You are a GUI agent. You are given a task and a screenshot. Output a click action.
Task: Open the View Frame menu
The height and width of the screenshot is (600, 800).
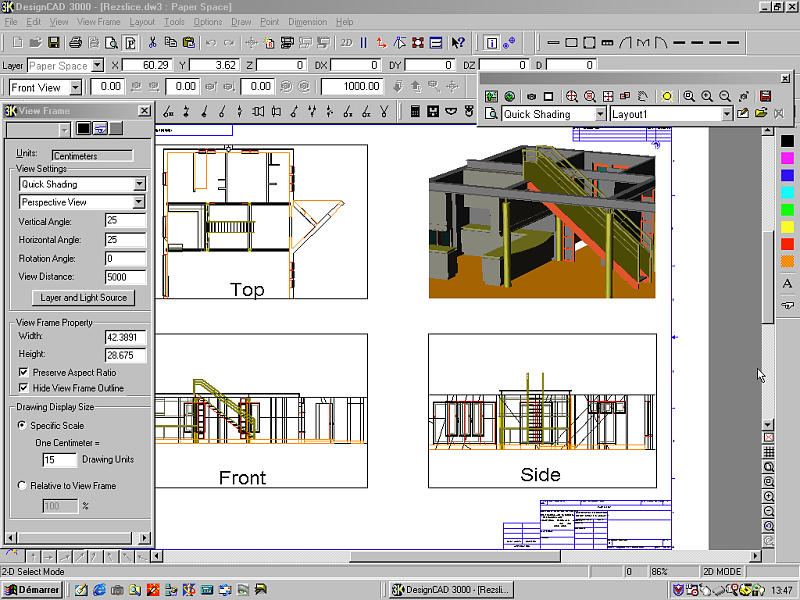99,21
